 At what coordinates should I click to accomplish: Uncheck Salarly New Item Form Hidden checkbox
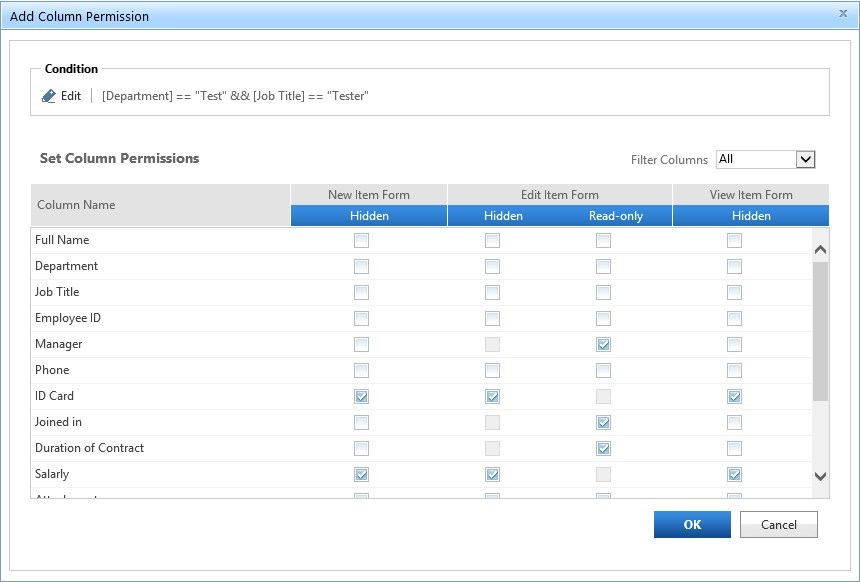tap(361, 474)
